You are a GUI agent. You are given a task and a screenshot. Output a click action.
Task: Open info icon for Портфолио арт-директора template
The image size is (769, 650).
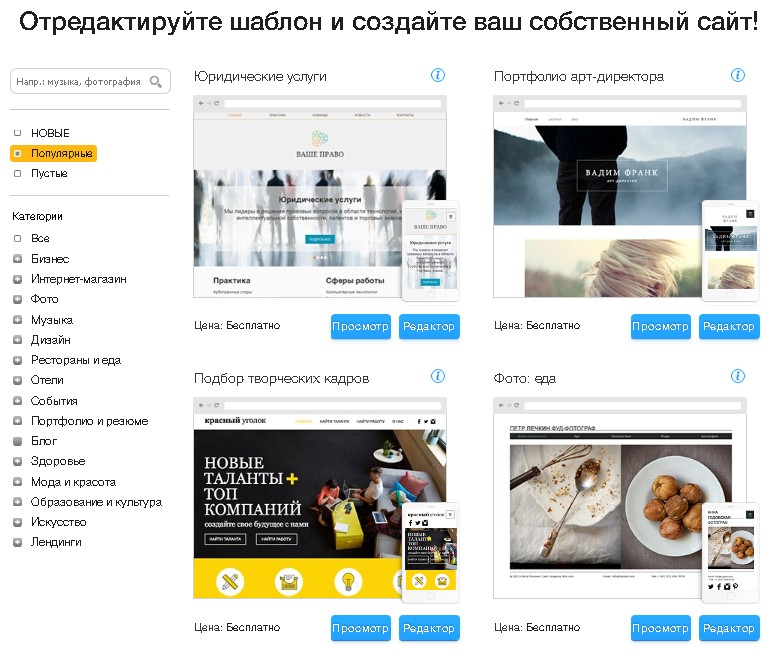click(x=738, y=75)
